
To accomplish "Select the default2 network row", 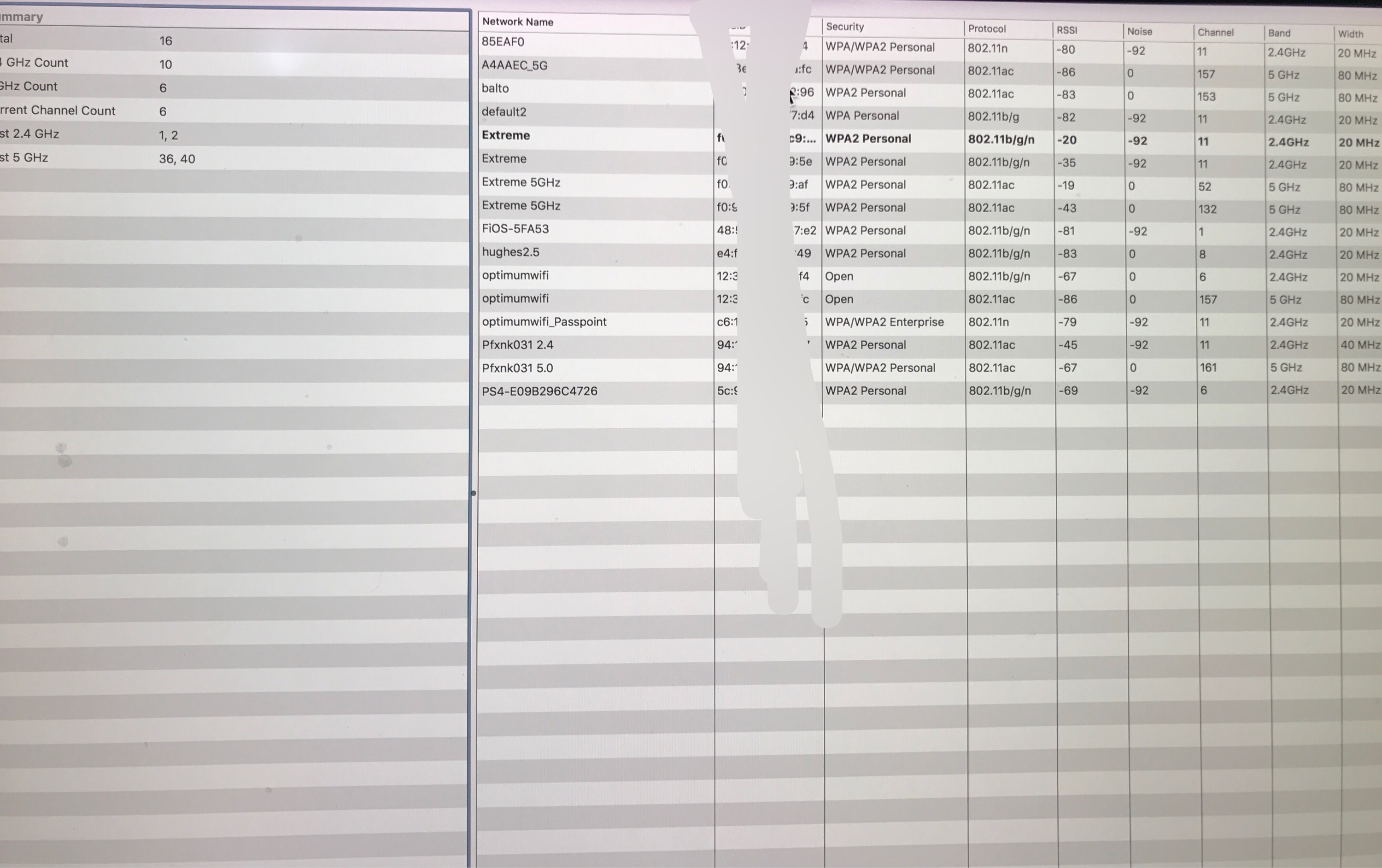I will 504,112.
